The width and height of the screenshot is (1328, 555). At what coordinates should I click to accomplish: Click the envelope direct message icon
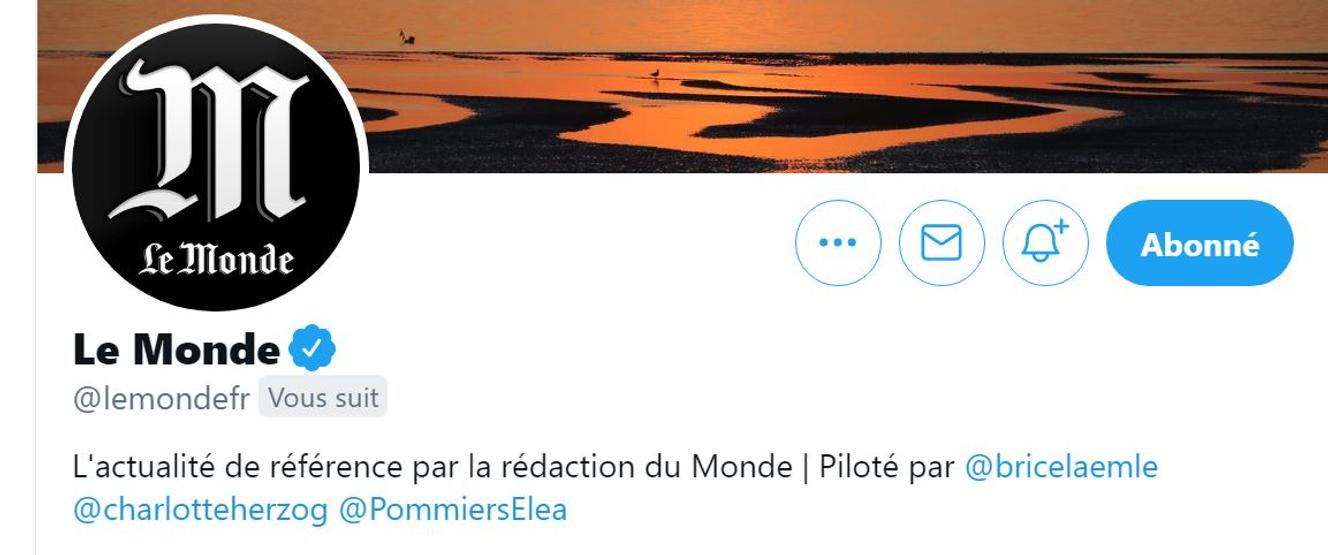941,243
